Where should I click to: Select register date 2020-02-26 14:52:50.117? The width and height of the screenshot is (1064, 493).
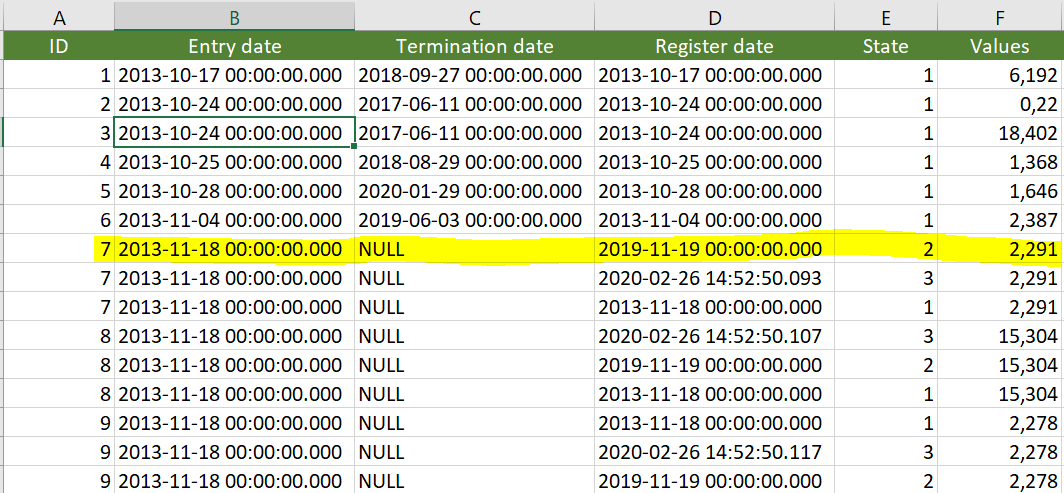click(x=715, y=451)
